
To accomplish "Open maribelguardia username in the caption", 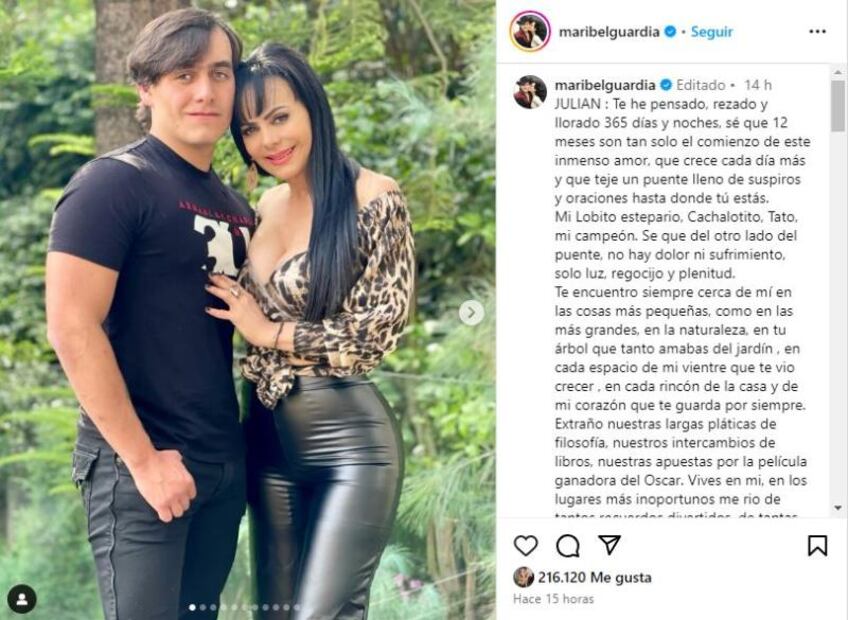I will 605,85.
